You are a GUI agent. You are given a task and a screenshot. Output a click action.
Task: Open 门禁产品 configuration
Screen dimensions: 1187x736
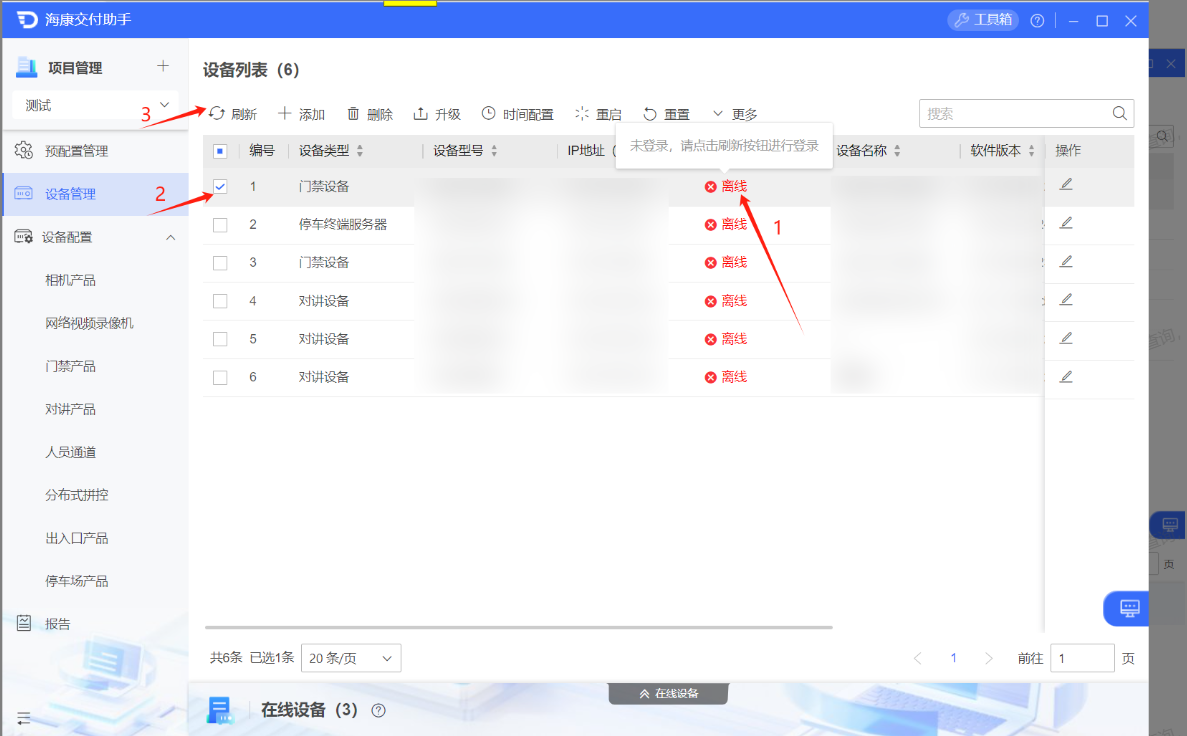[x=70, y=366]
